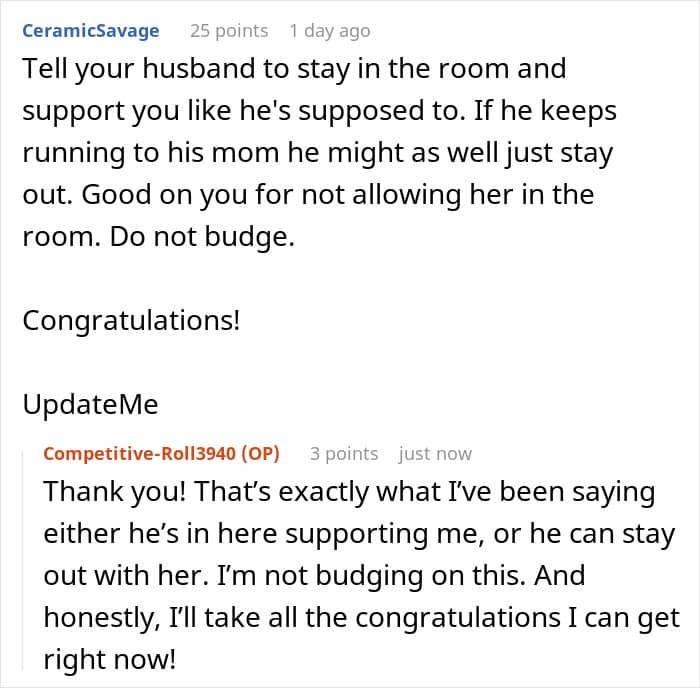The width and height of the screenshot is (700, 688).
Task: Click "Thank you!" at the start of OP's reply
Action: point(114,492)
